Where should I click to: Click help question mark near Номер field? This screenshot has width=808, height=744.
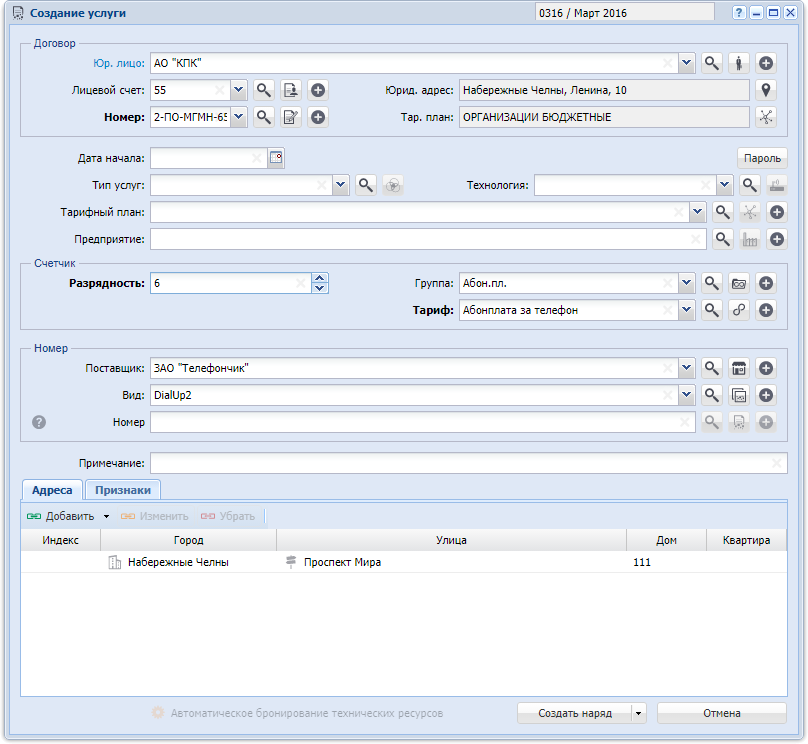coord(39,422)
